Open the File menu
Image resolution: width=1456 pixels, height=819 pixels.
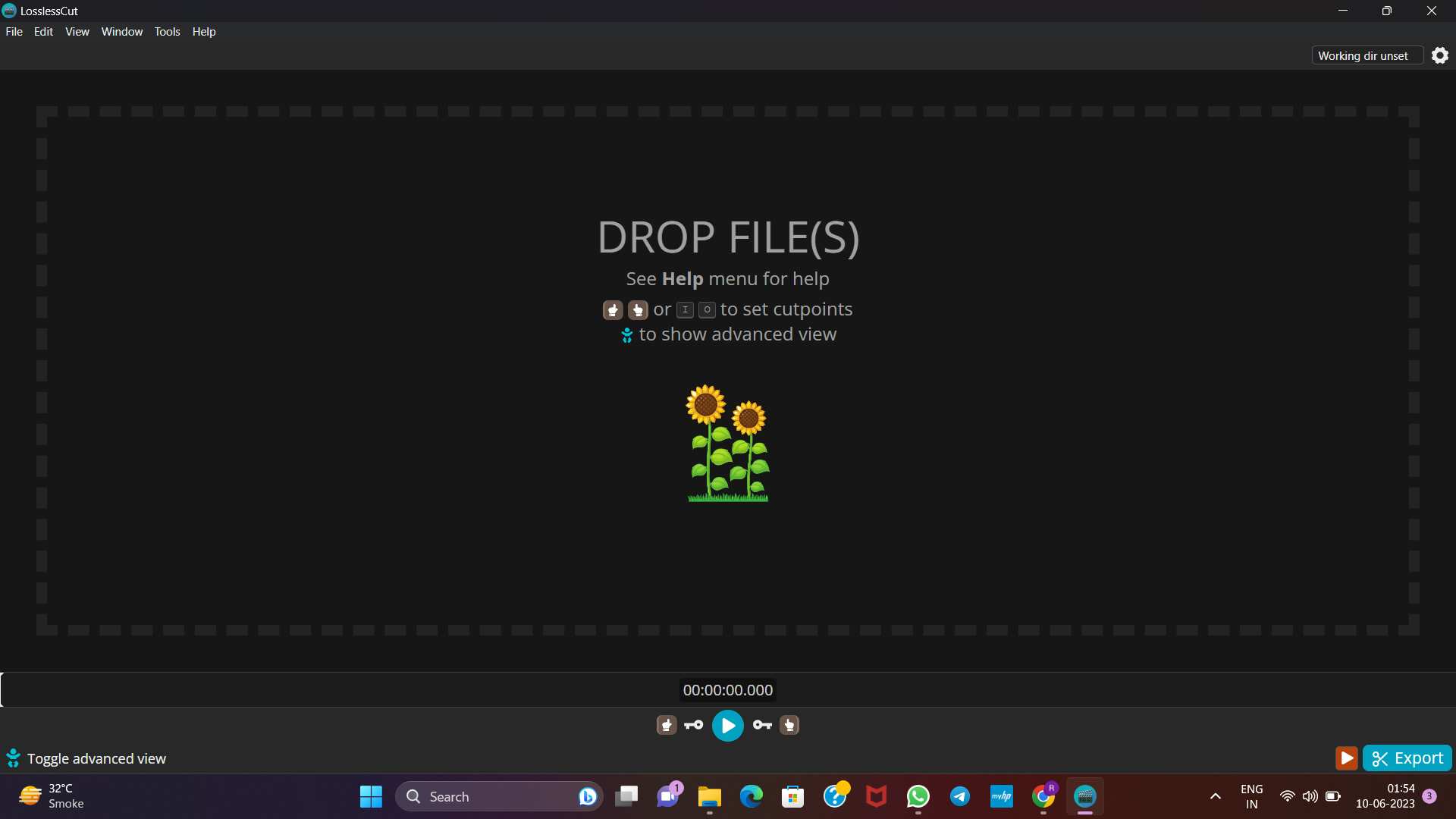pos(14,31)
